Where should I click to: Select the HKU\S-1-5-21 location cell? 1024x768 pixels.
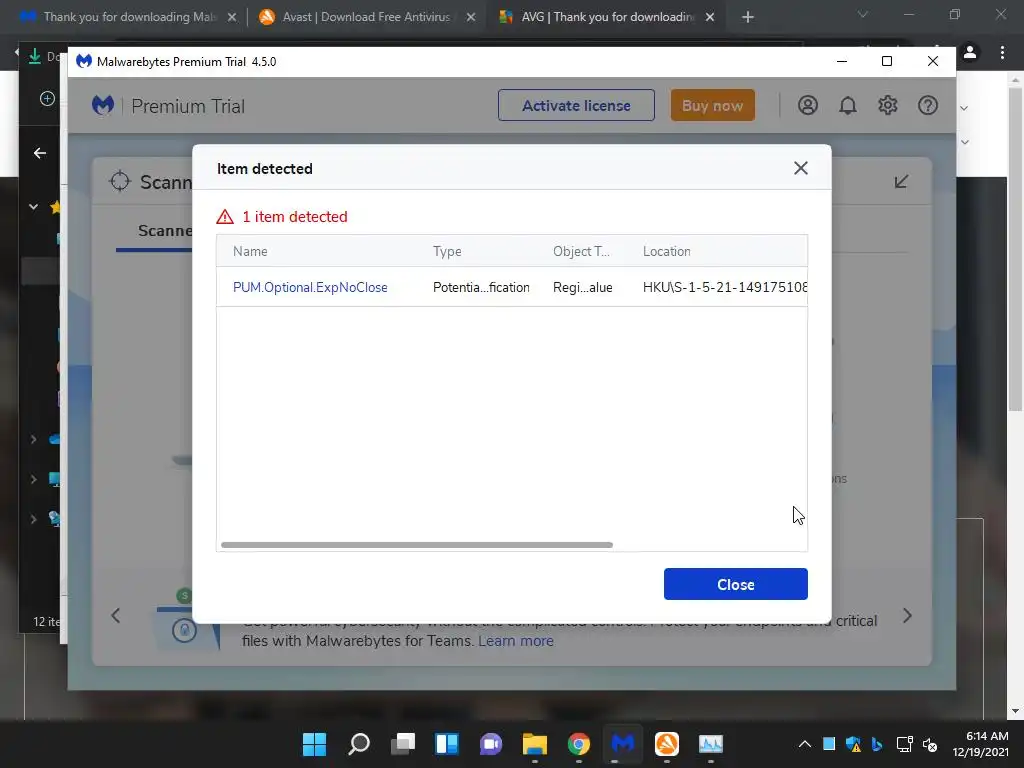pyautogui.click(x=725, y=287)
